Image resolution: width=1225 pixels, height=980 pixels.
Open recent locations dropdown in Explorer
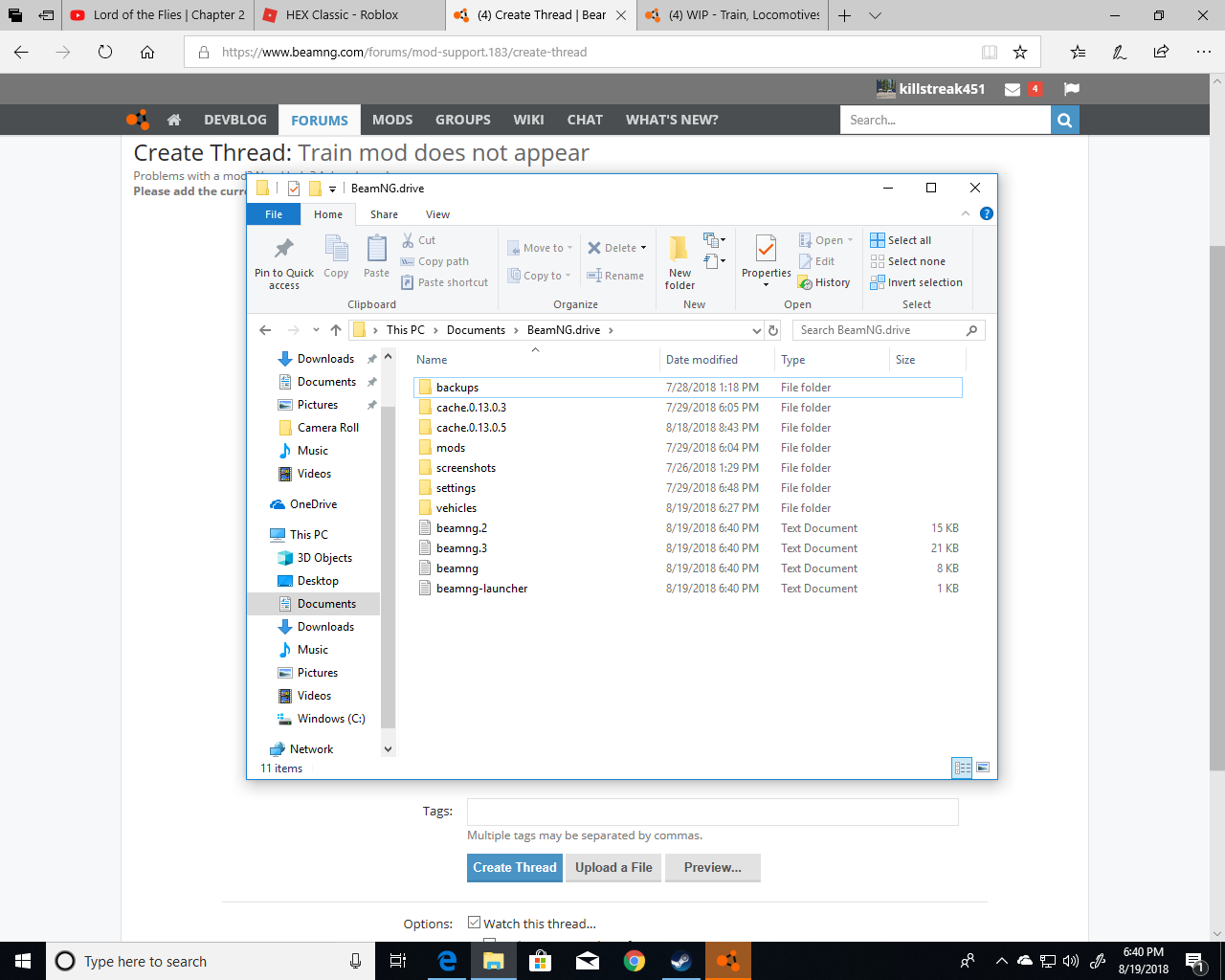(316, 330)
